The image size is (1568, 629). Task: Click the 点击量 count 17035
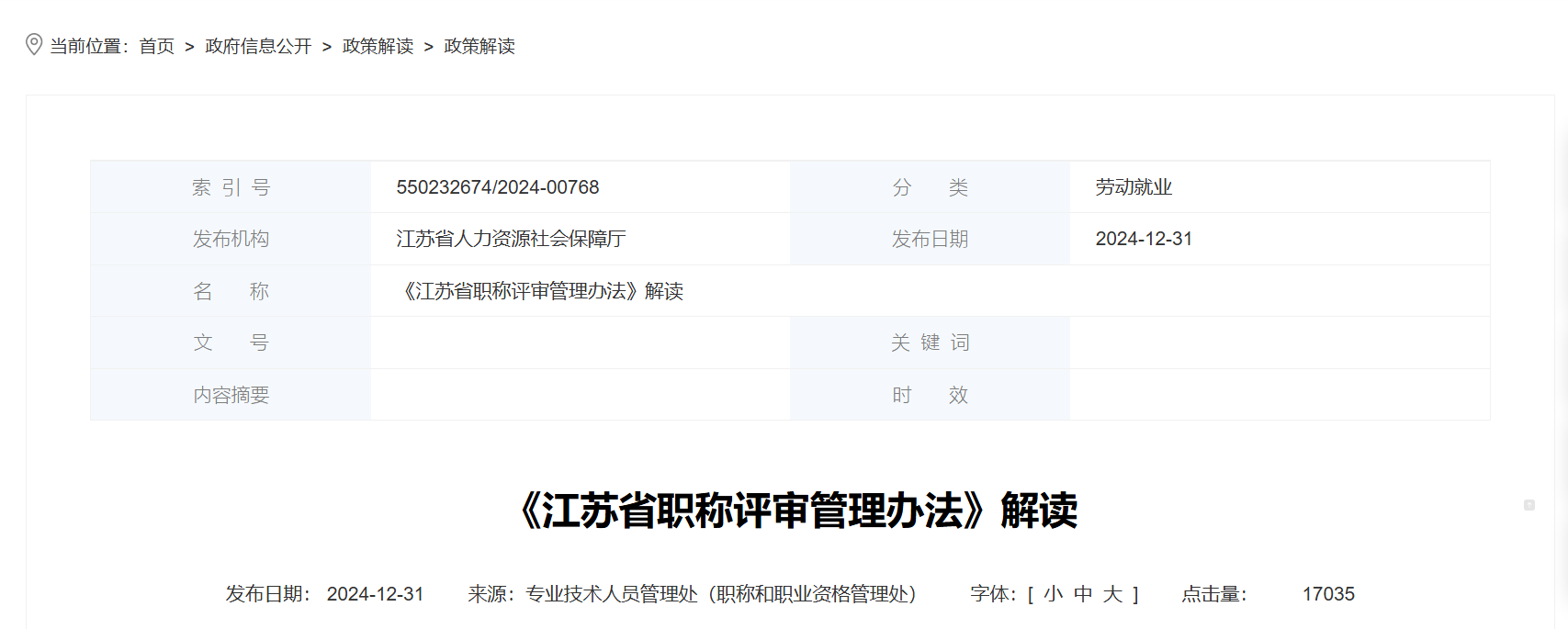[x=1328, y=594]
